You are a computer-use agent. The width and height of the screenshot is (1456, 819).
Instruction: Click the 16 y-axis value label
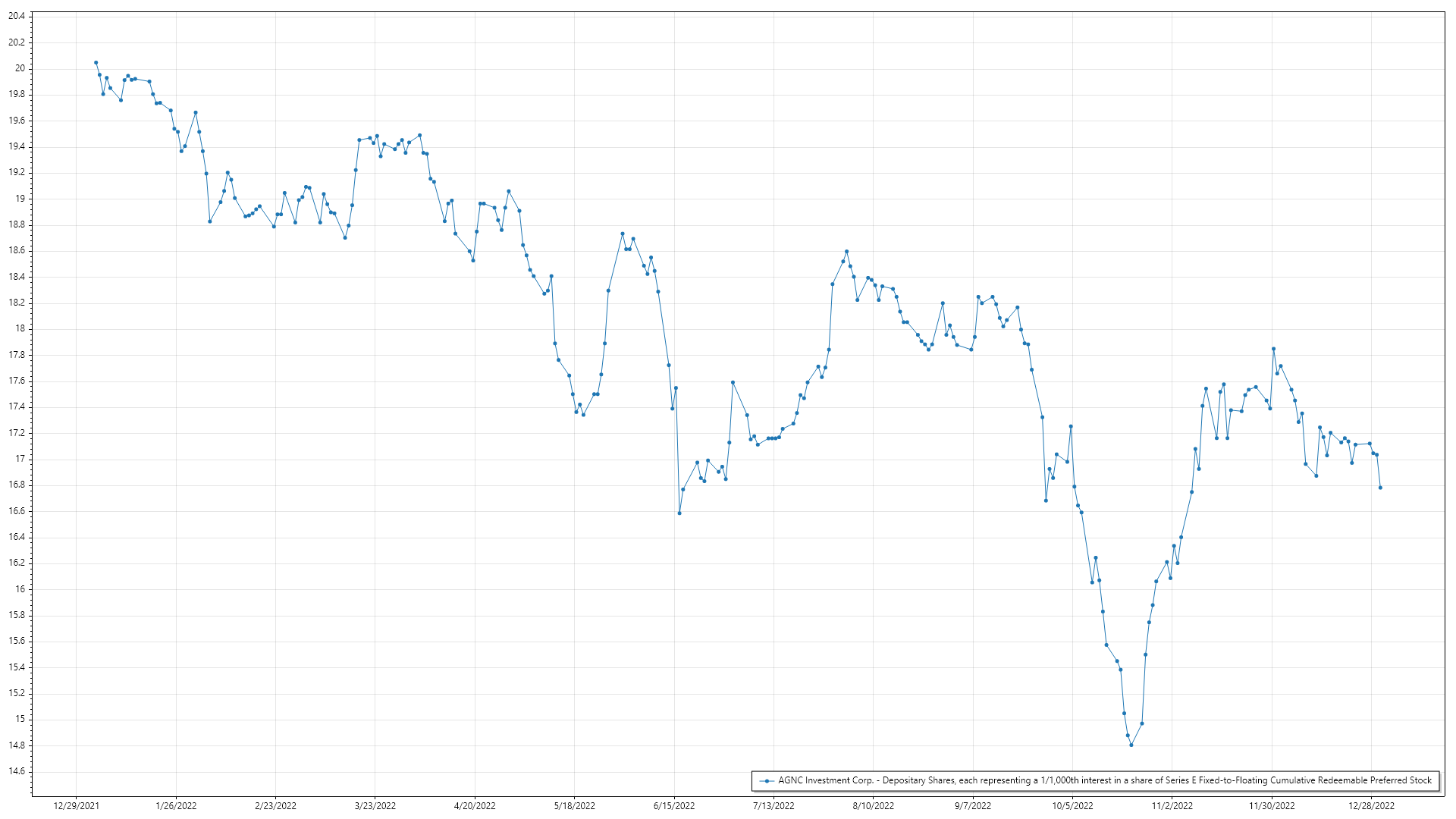pos(20,589)
